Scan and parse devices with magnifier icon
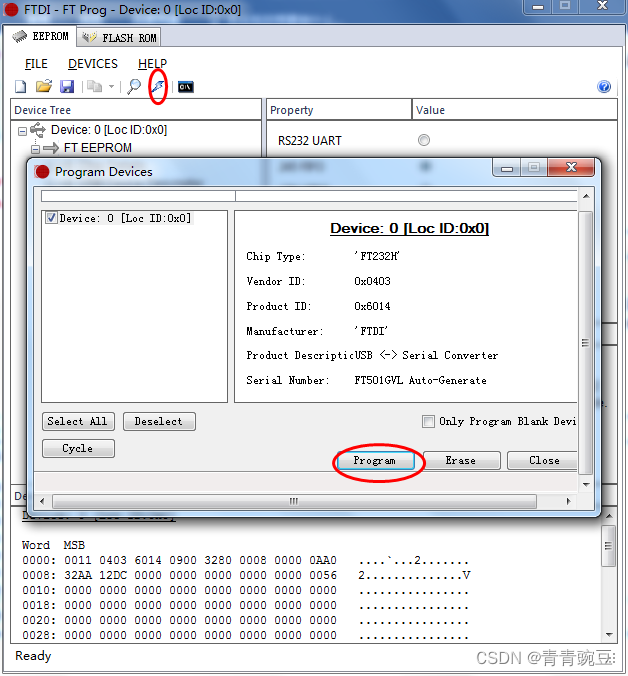This screenshot has width=628, height=676. point(134,87)
